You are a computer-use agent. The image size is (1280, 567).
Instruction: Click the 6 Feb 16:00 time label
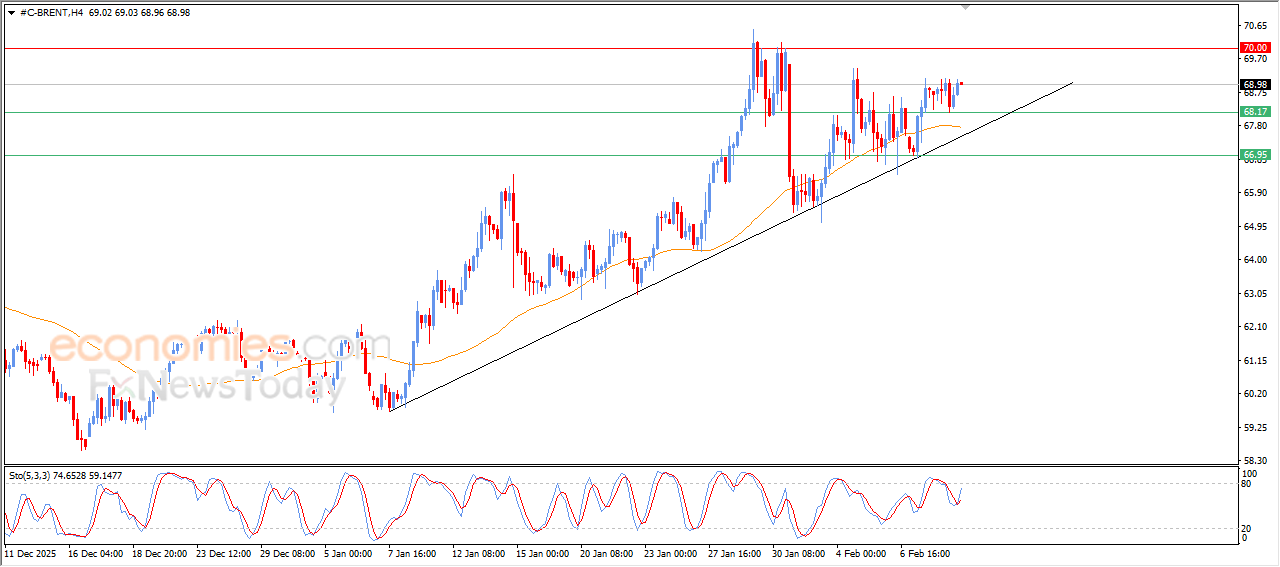coord(923,552)
